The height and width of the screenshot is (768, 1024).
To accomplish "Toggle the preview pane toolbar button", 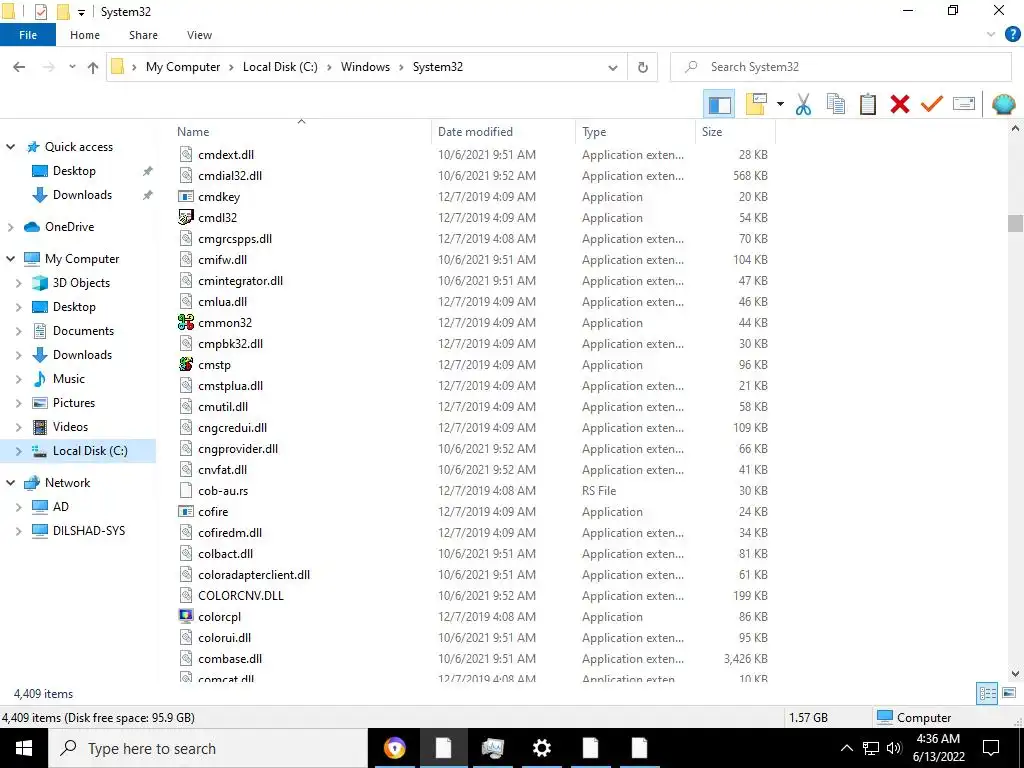I will 719,104.
